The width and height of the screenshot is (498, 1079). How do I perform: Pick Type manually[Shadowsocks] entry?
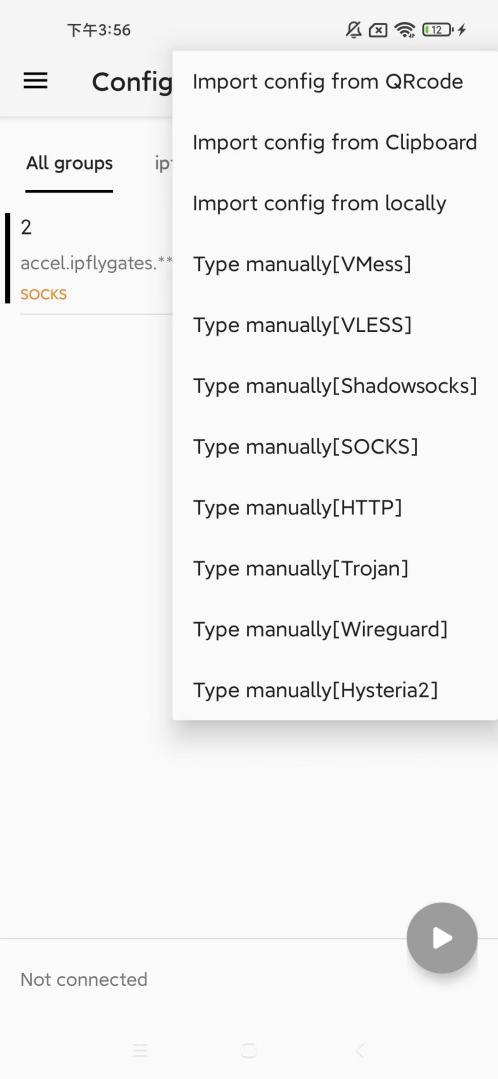335,385
